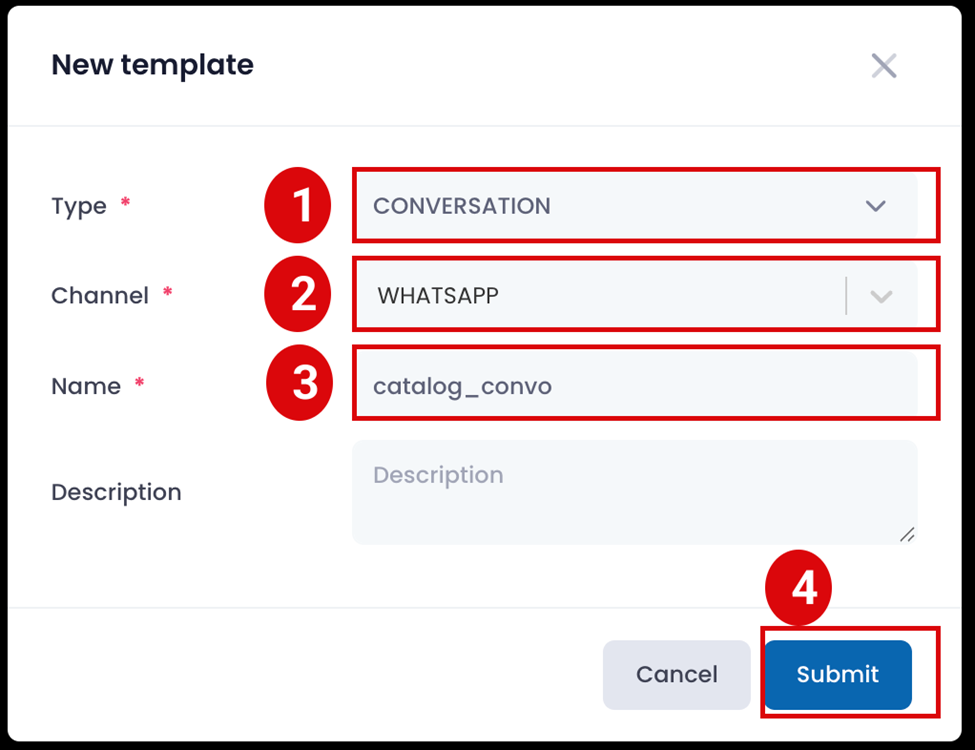975x750 pixels.
Task: Click the chevron arrow in Type field
Action: point(876,206)
